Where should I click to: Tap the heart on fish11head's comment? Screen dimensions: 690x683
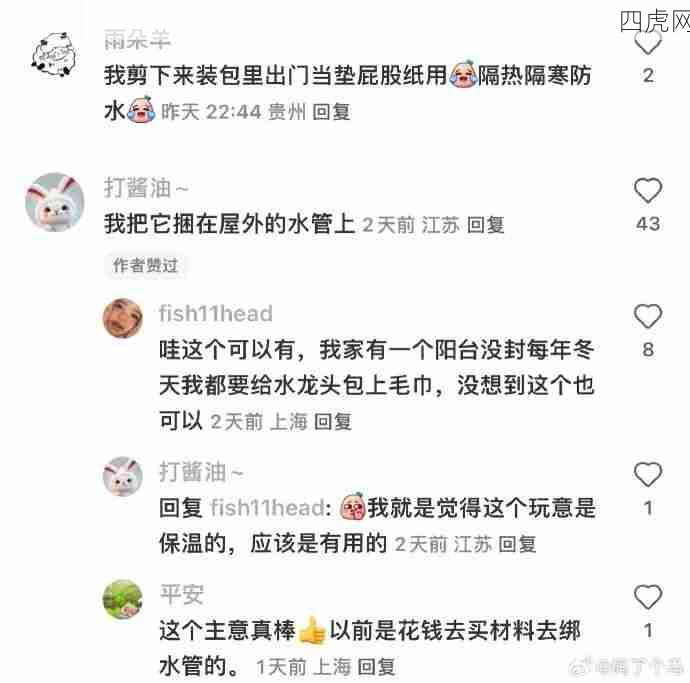click(x=648, y=316)
